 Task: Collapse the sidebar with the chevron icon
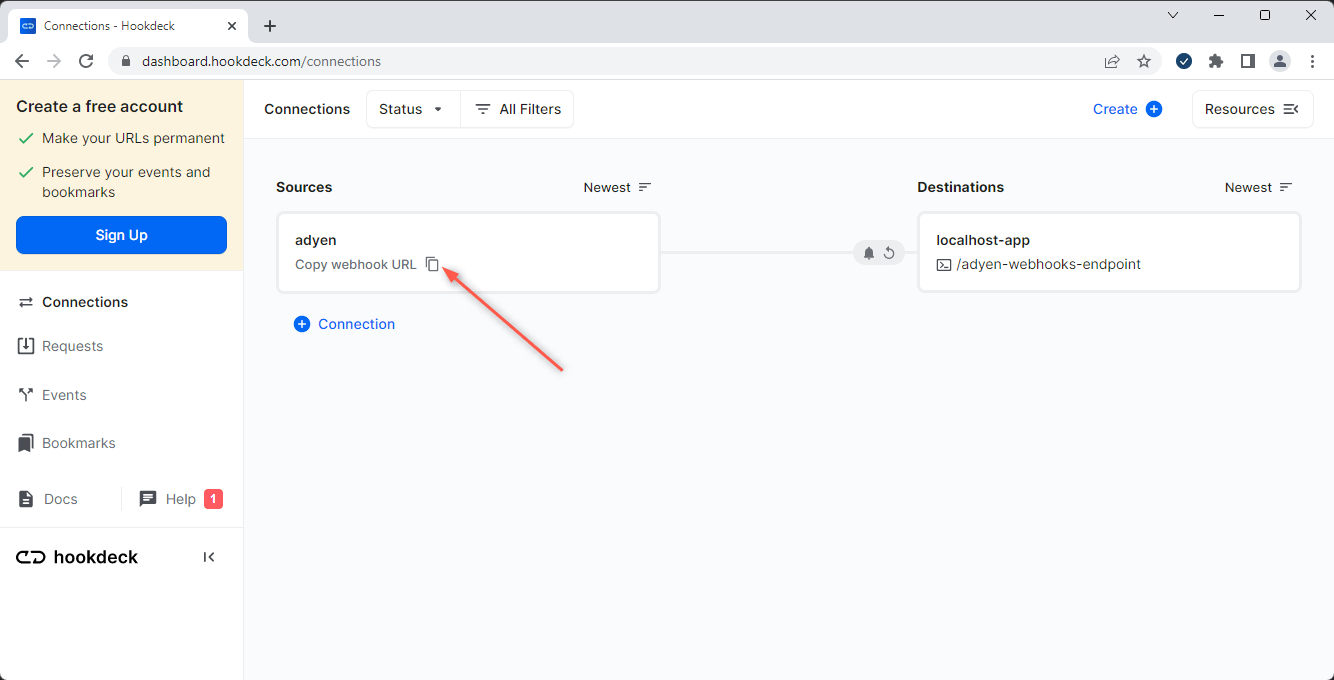pos(209,557)
